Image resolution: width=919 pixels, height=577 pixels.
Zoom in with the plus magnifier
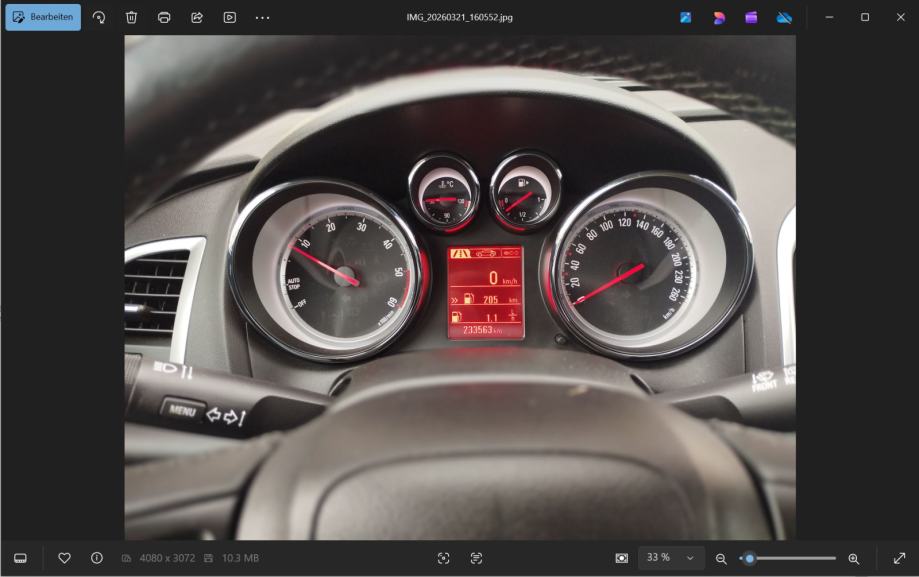[854, 558]
